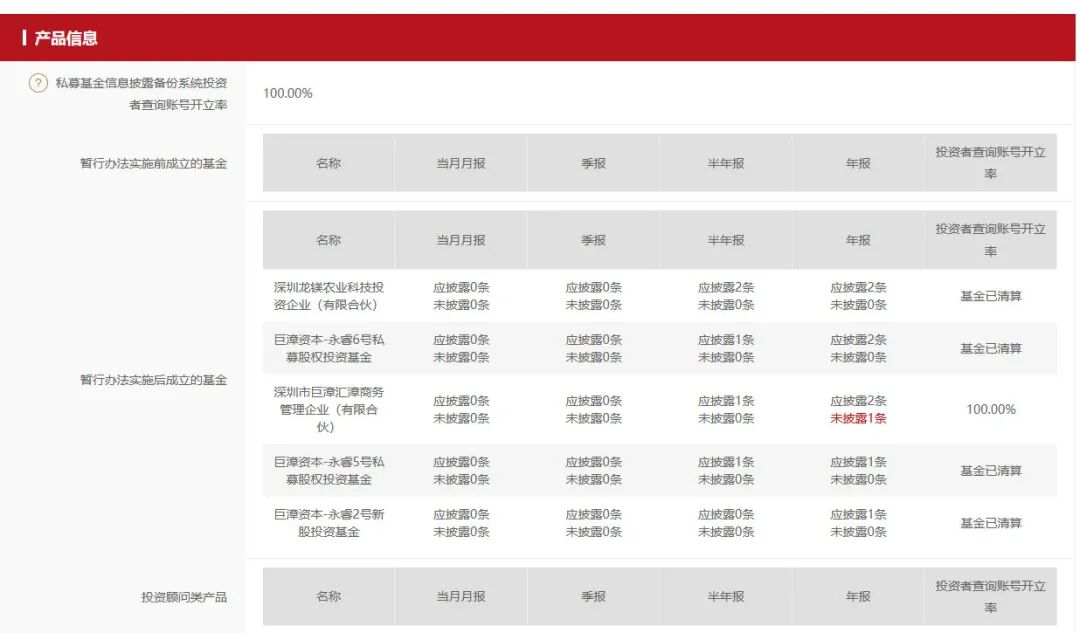Click 年报 应披露1条 cell in 永睿2号新股 row
The height and width of the screenshot is (633, 1080).
(x=858, y=523)
